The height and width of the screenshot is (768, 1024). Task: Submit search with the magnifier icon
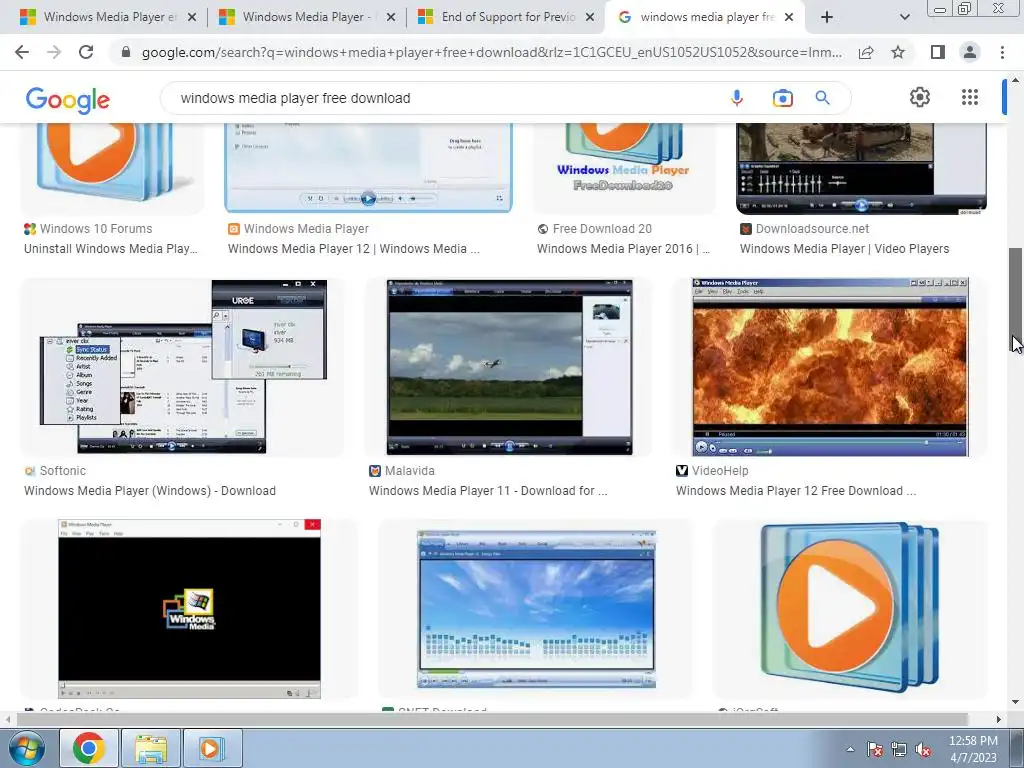point(822,98)
